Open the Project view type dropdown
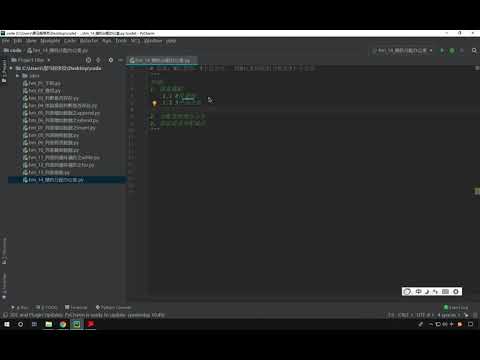This screenshot has height=360, width=480. [31, 60]
